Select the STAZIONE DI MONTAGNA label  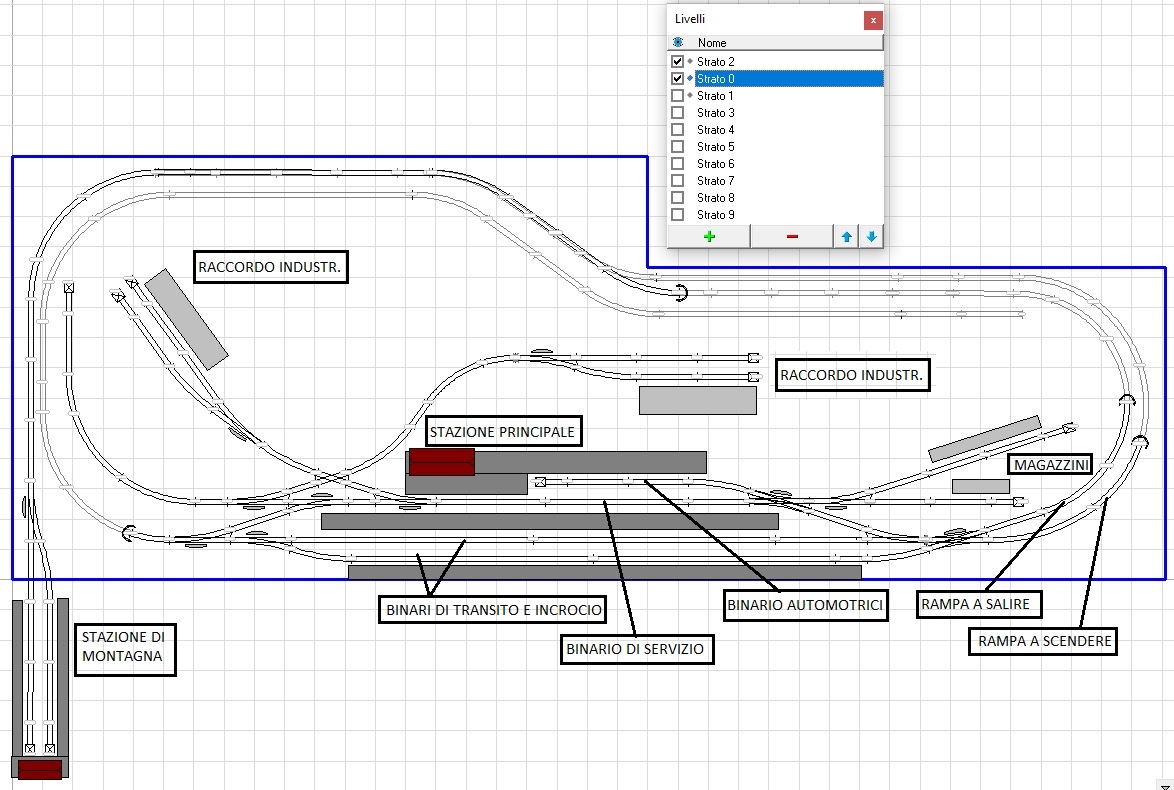125,646
